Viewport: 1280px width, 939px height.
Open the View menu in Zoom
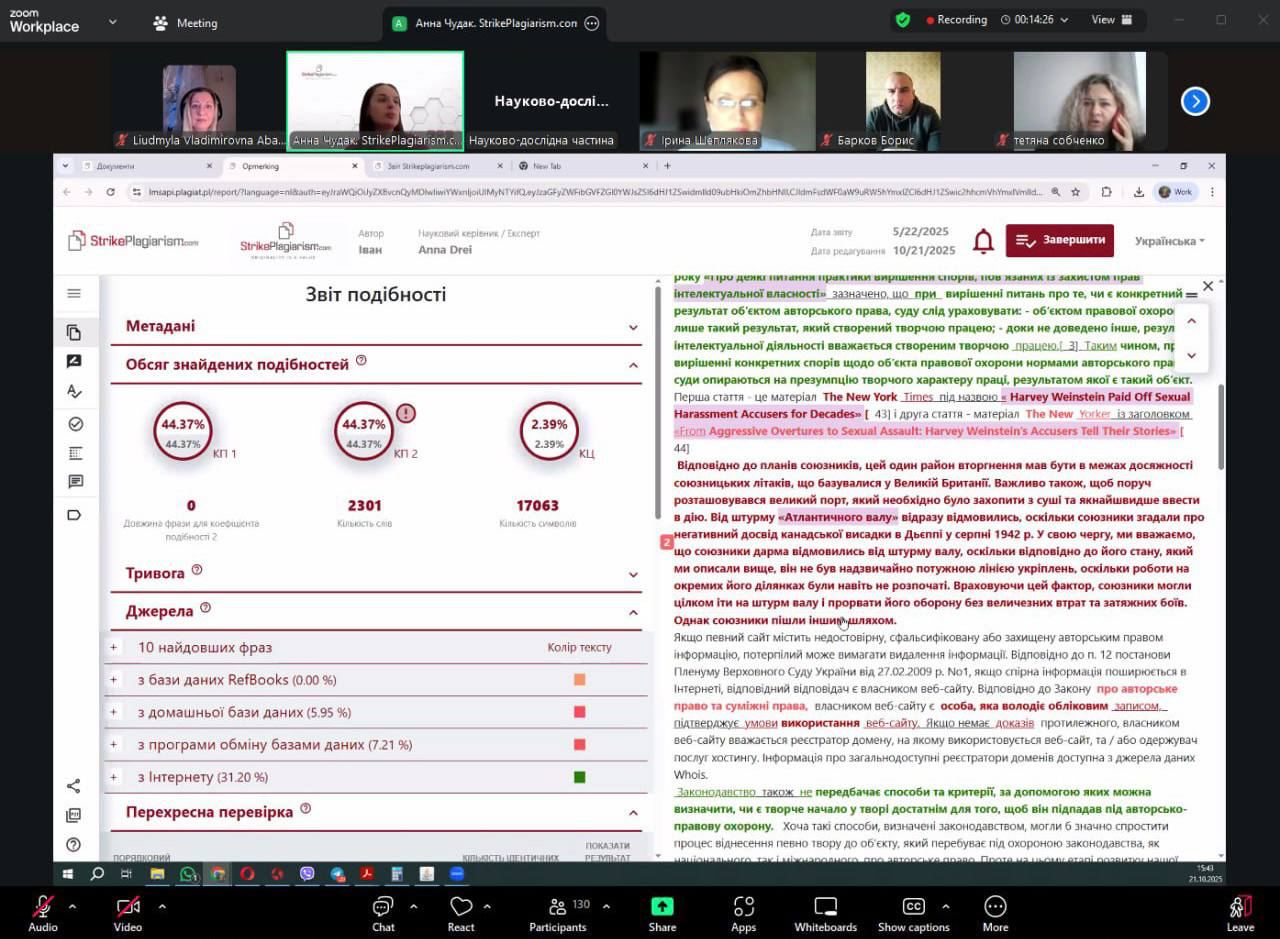(x=1111, y=20)
